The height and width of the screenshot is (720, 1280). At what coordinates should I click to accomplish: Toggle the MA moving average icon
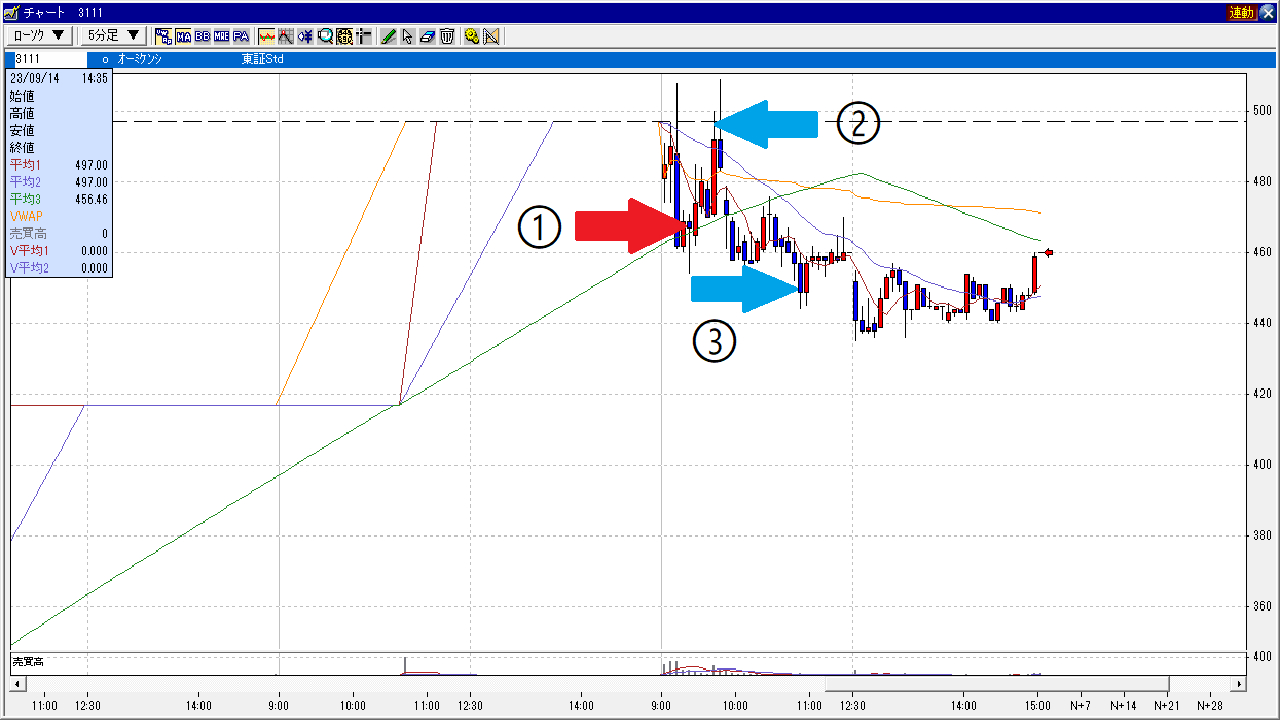184,35
